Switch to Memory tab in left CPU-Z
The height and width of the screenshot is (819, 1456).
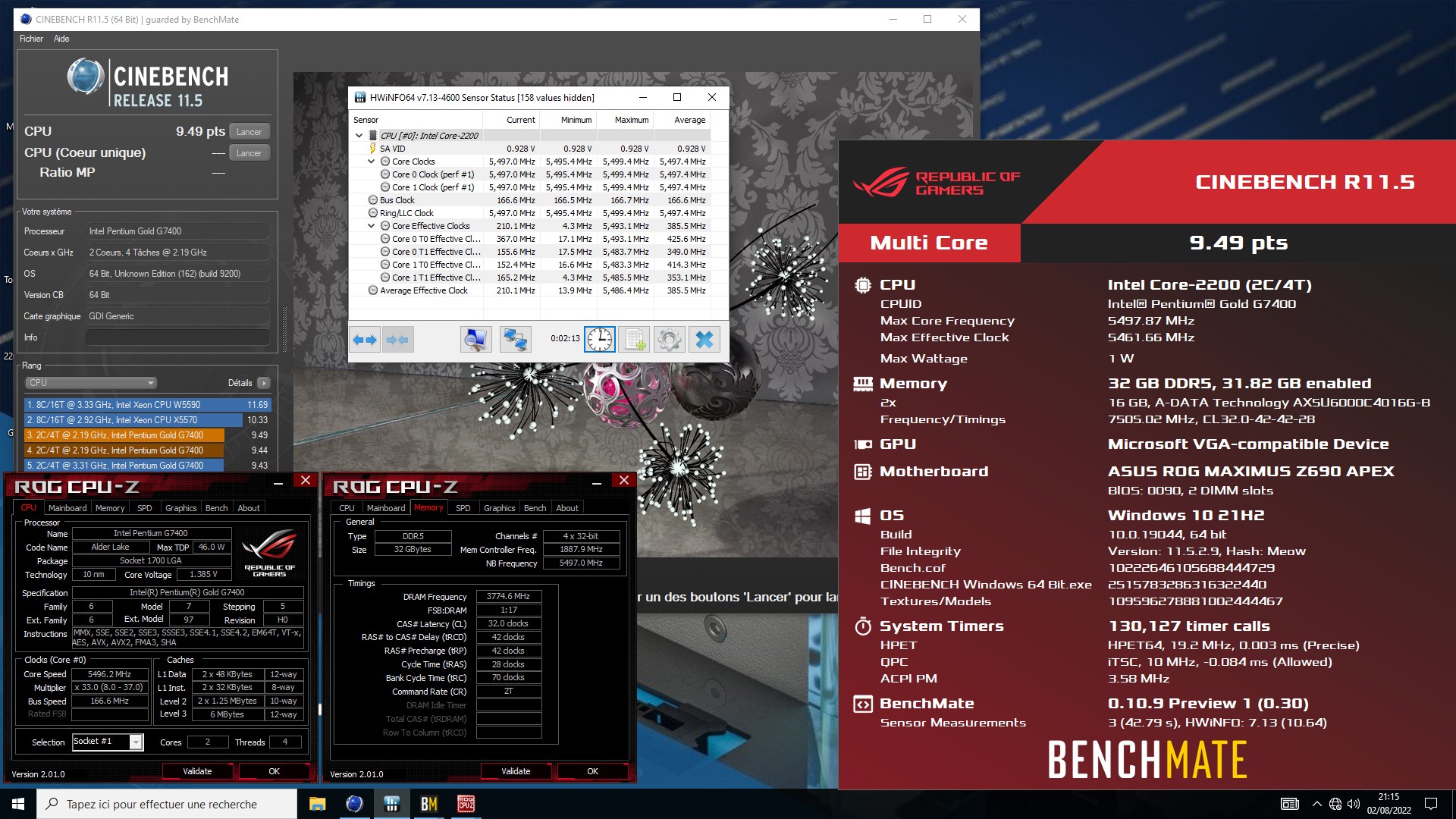110,508
